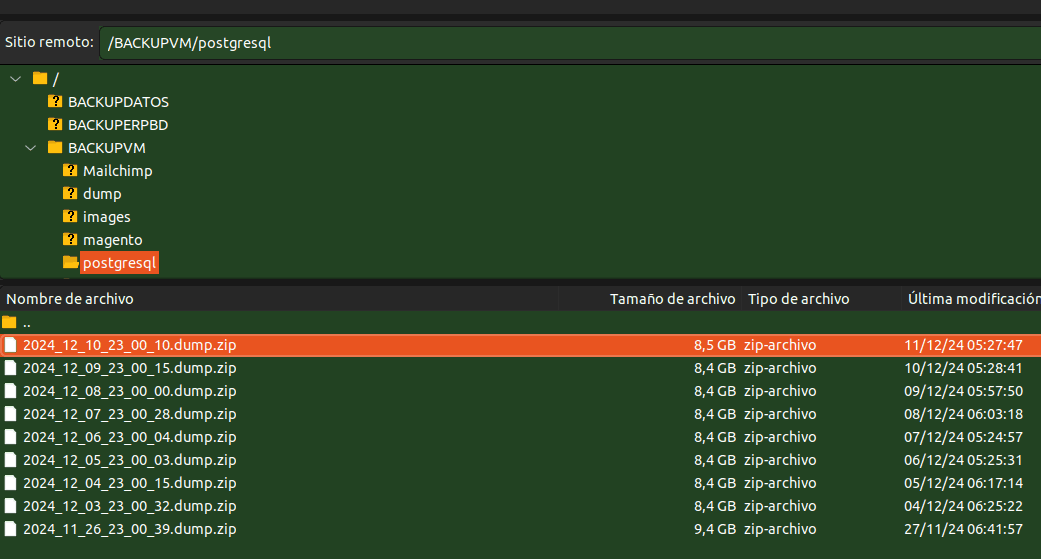Sort files by Tipo de archivo header
The height and width of the screenshot is (559, 1041).
click(798, 299)
